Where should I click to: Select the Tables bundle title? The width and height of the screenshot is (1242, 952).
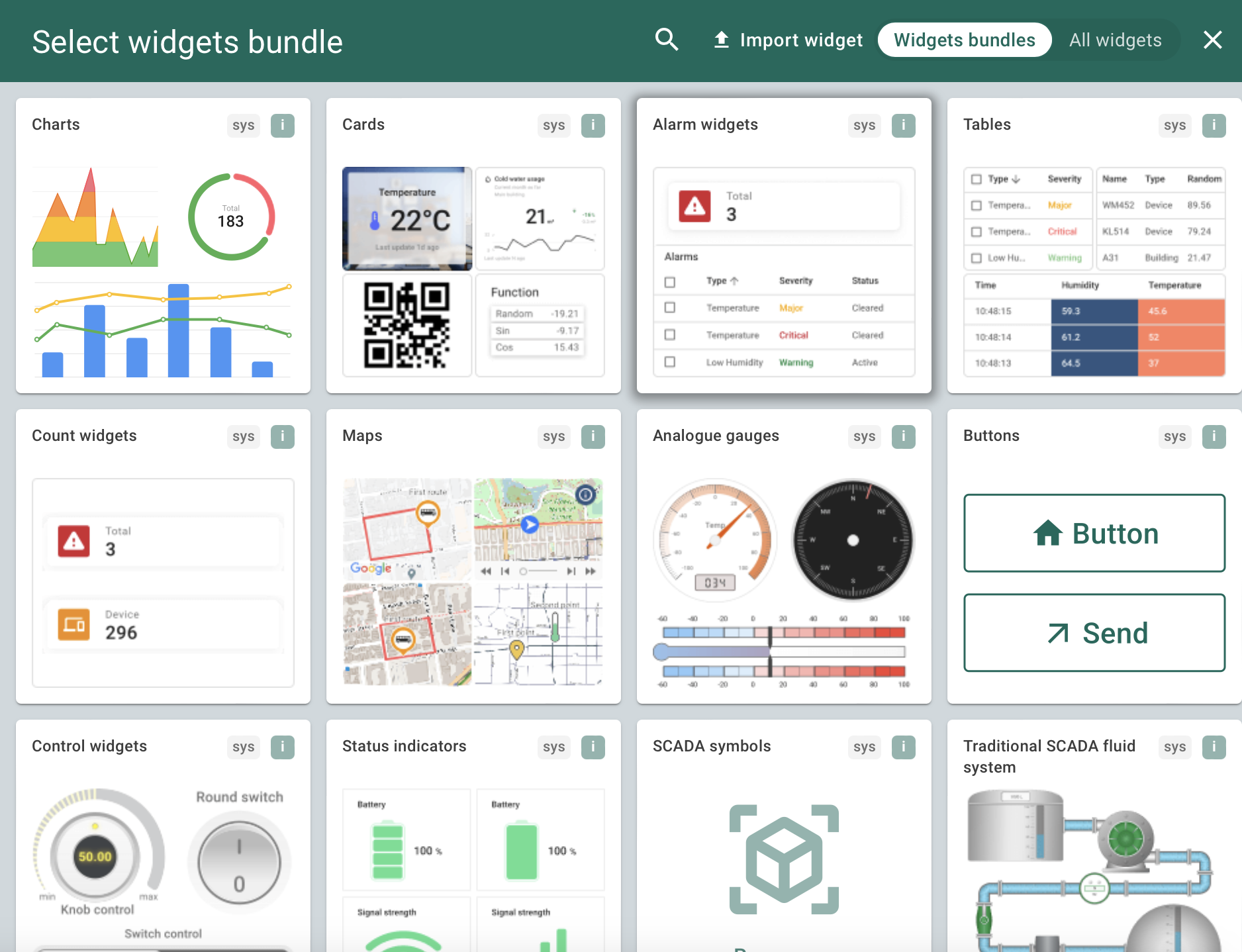(986, 124)
